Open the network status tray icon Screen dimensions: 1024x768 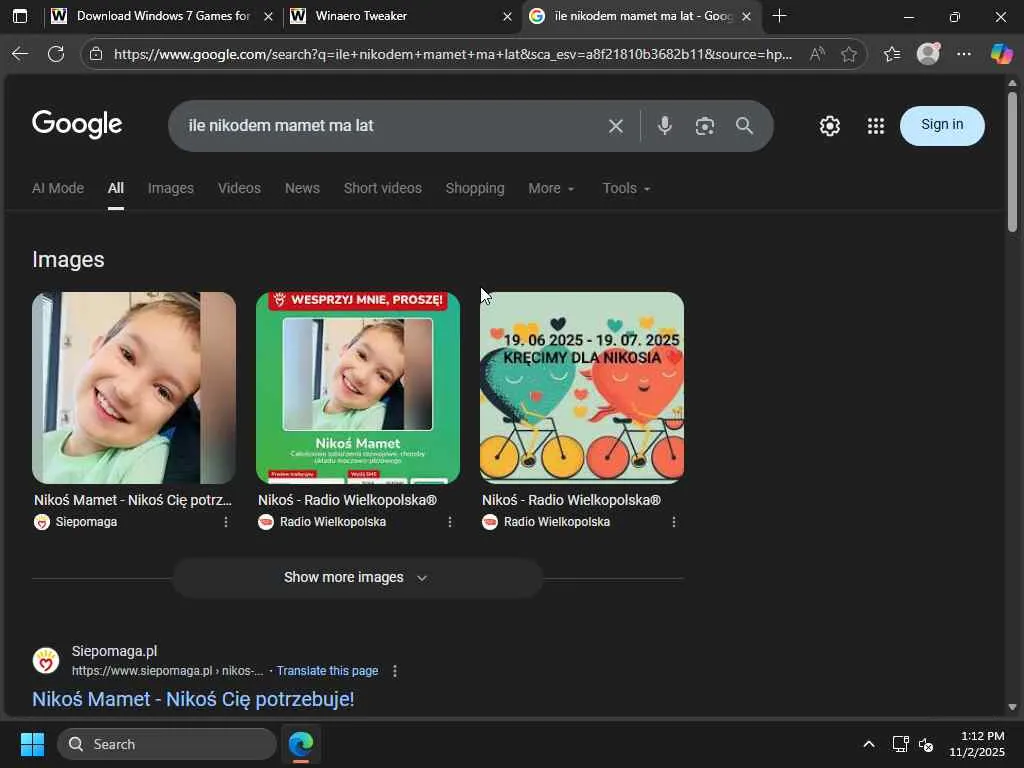point(901,744)
